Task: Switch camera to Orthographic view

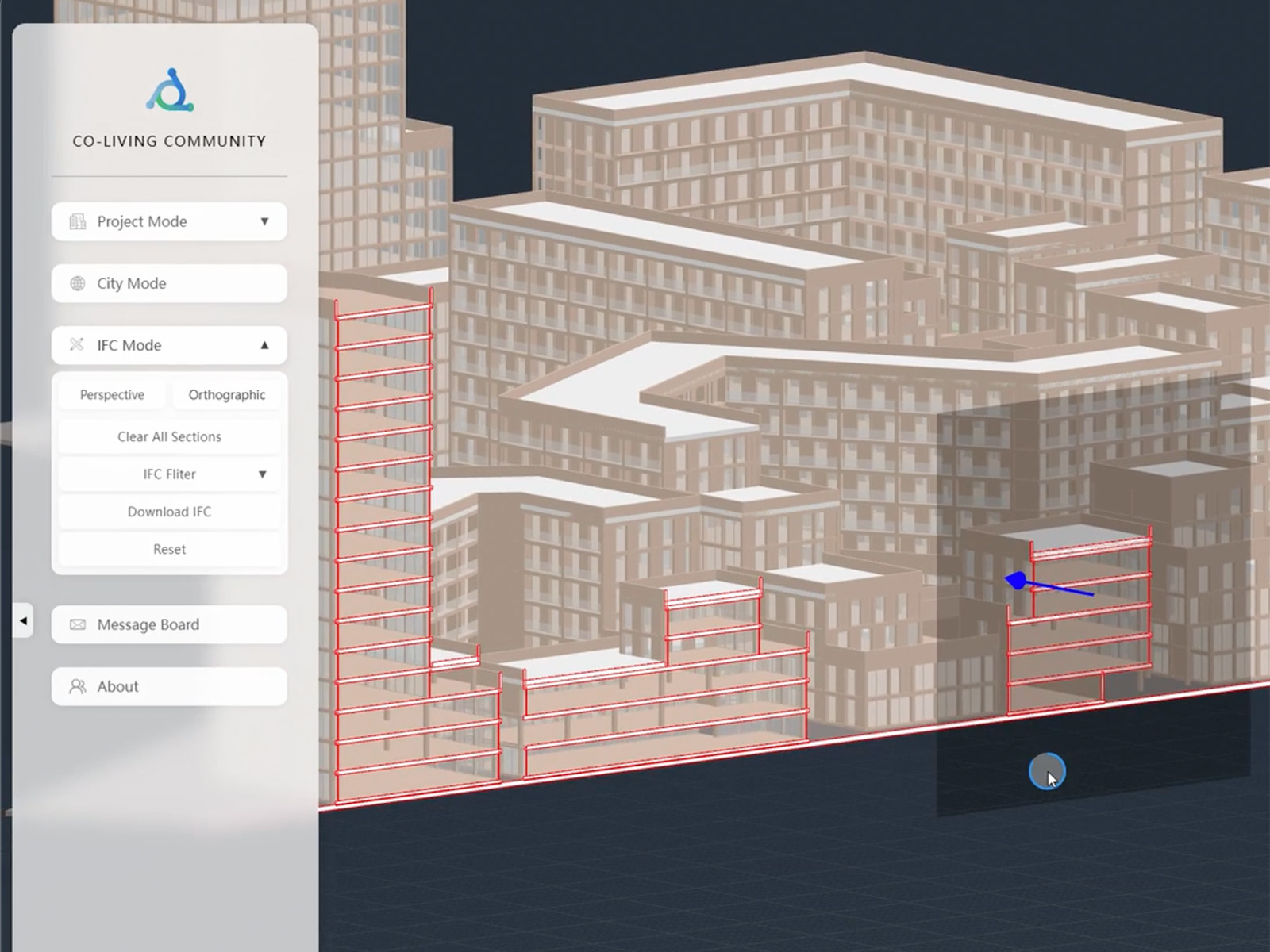Action: coord(226,395)
